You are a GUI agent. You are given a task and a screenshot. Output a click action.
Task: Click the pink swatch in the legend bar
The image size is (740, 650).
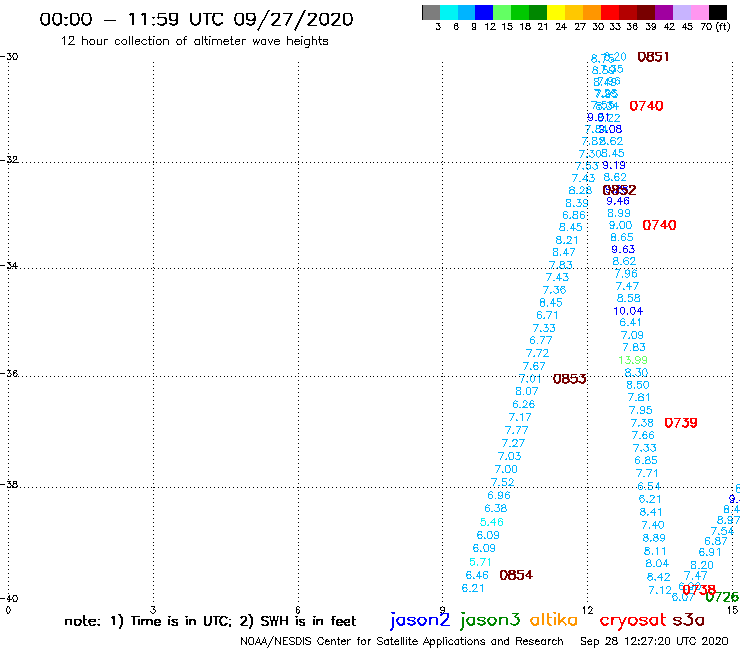[x=700, y=12]
